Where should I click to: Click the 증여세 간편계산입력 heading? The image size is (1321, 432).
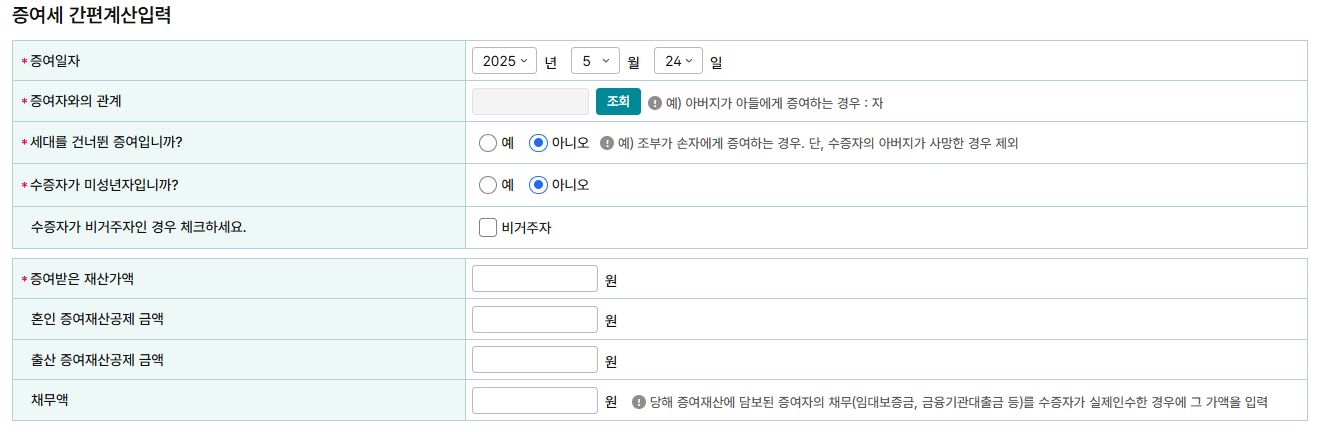[x=91, y=16]
